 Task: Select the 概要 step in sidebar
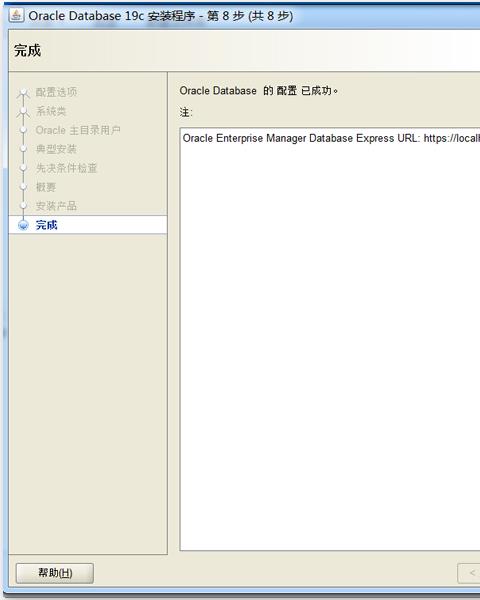coord(46,187)
